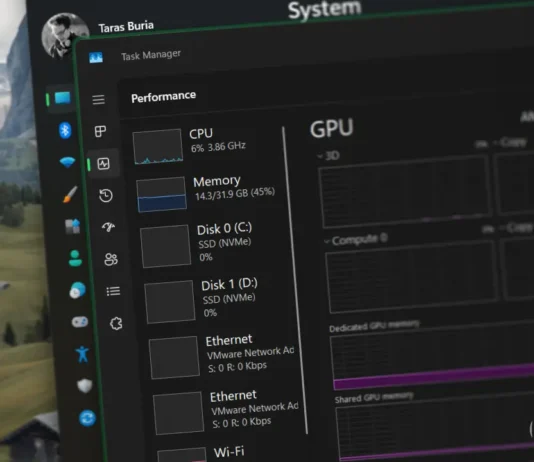Click the 3D engine utilization graph
The height and width of the screenshot is (462, 534).
point(405,192)
